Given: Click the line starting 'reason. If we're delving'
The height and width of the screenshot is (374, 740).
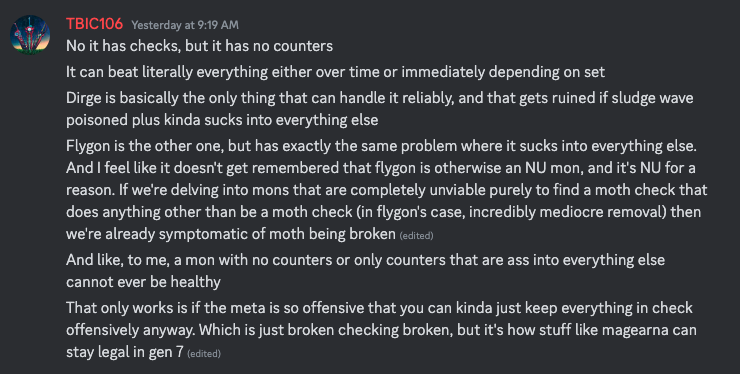Looking at the screenshot, I should [387, 190].
